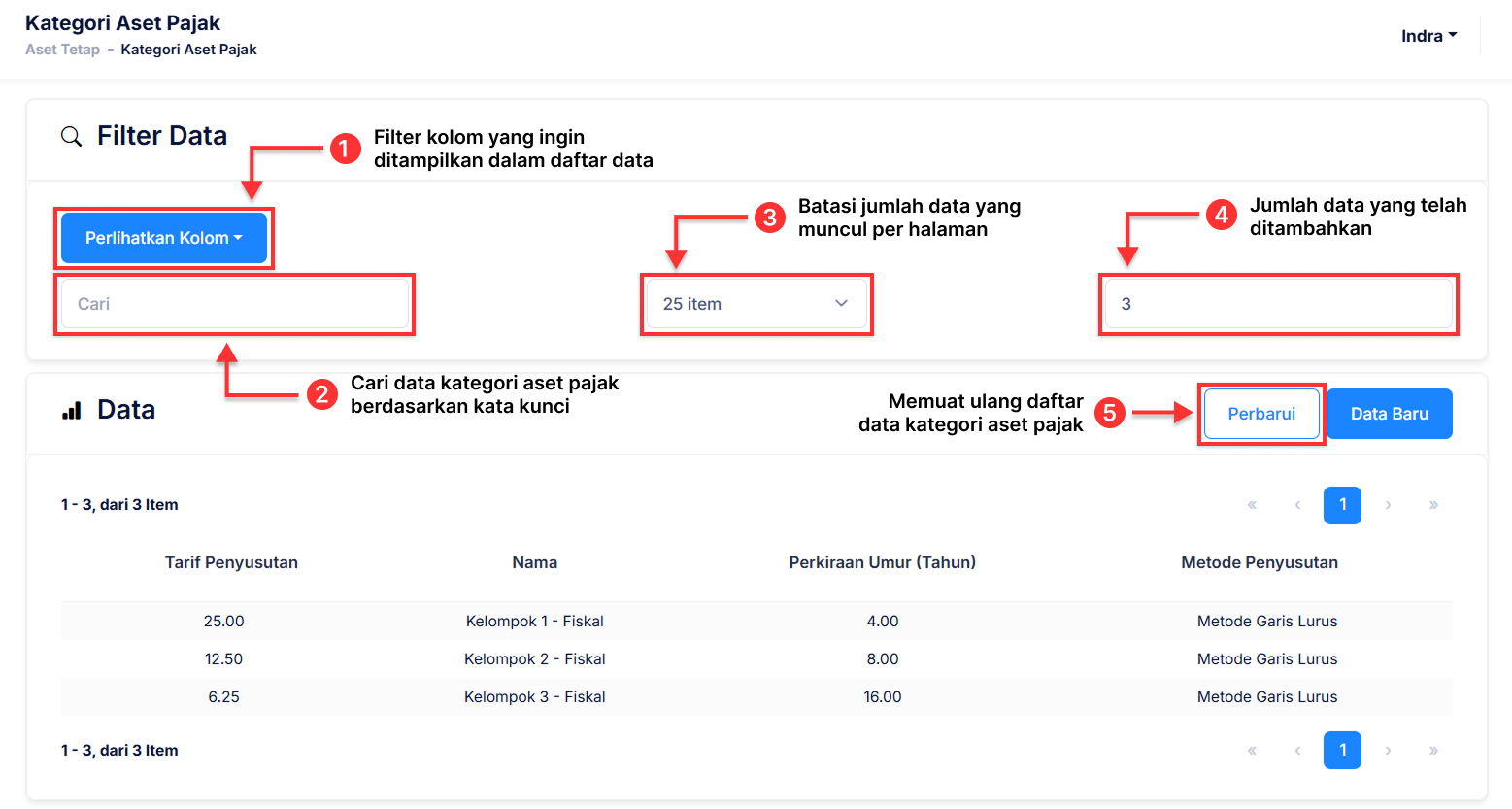Go to next page in bottom pagination
The image size is (1512, 809).
pyautogui.click(x=1388, y=751)
